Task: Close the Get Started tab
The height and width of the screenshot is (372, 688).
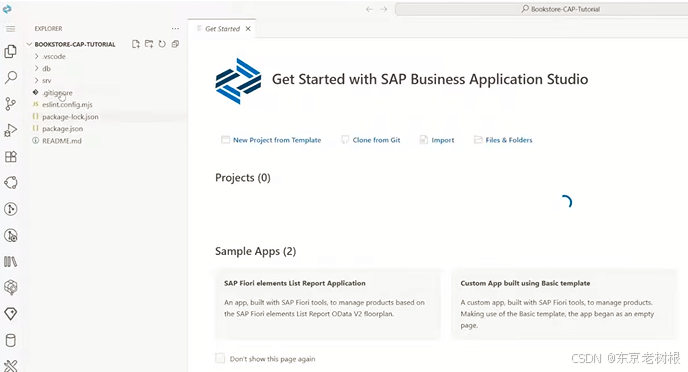Action: [x=248, y=29]
